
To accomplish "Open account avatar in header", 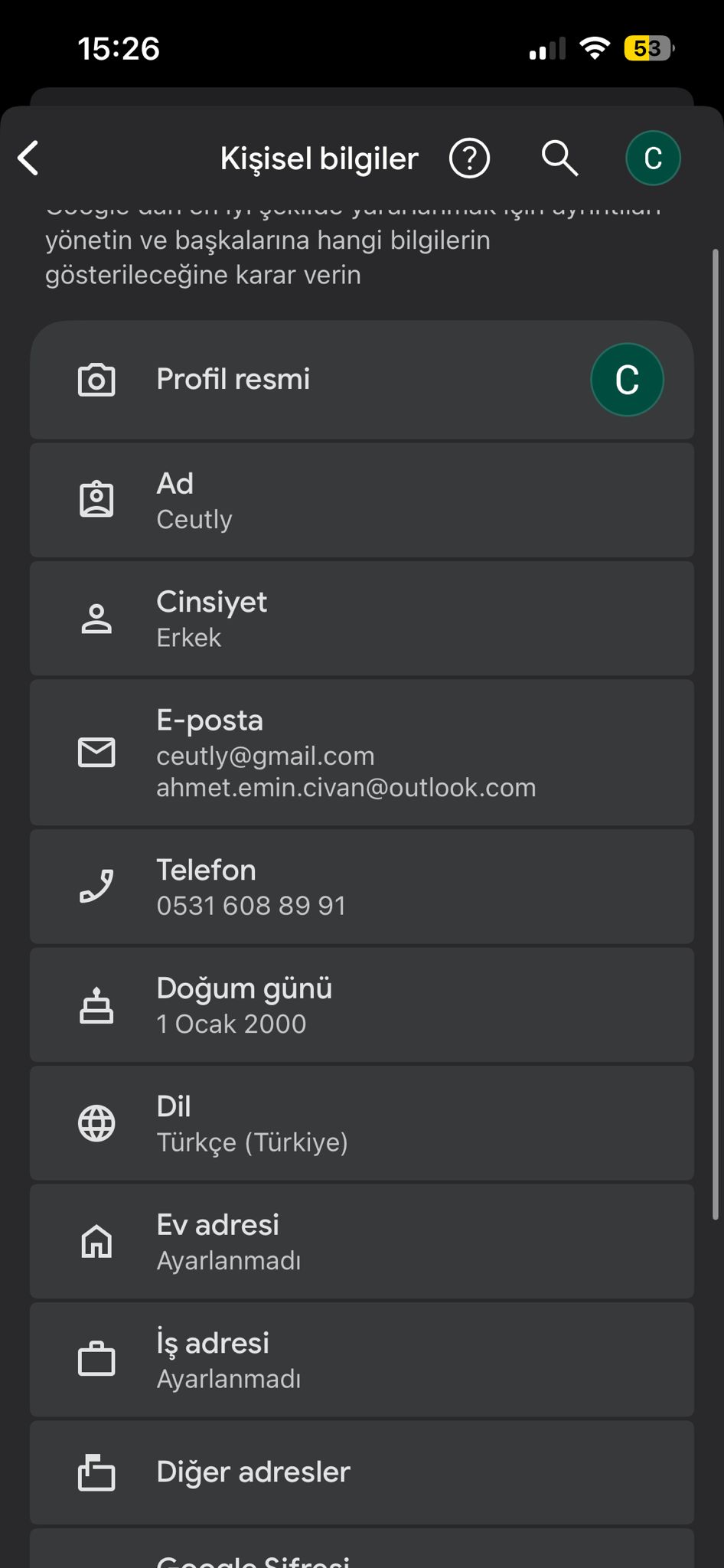I will (653, 158).
